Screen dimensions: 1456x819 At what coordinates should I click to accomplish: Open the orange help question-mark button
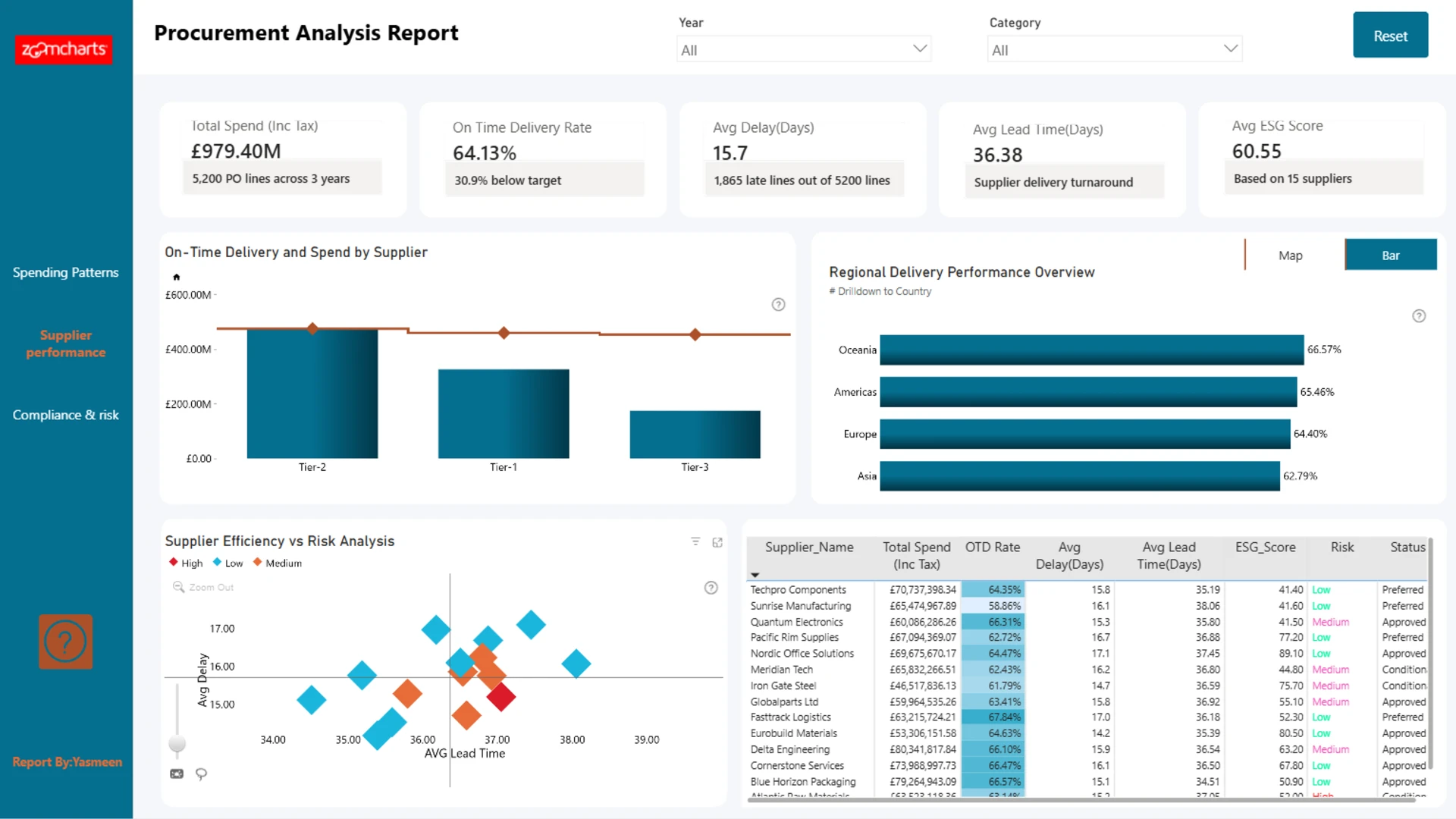point(66,642)
